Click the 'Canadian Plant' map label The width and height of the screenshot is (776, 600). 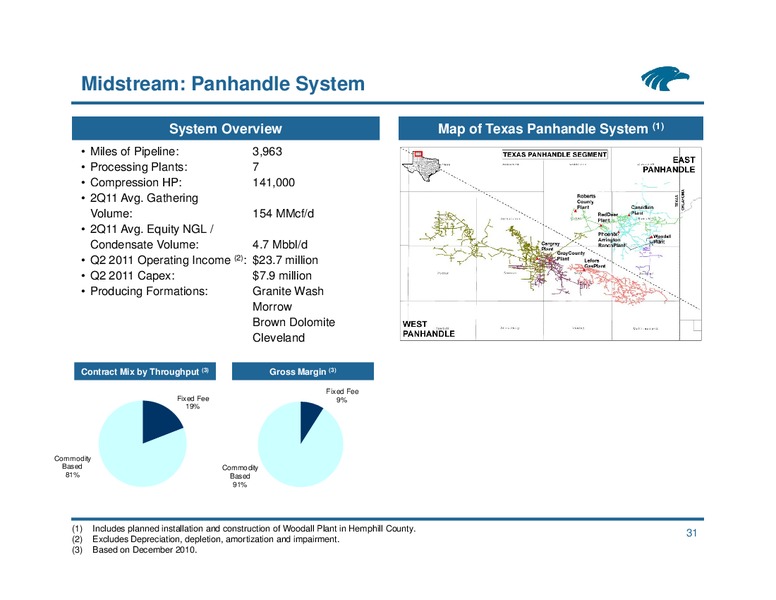coord(642,210)
